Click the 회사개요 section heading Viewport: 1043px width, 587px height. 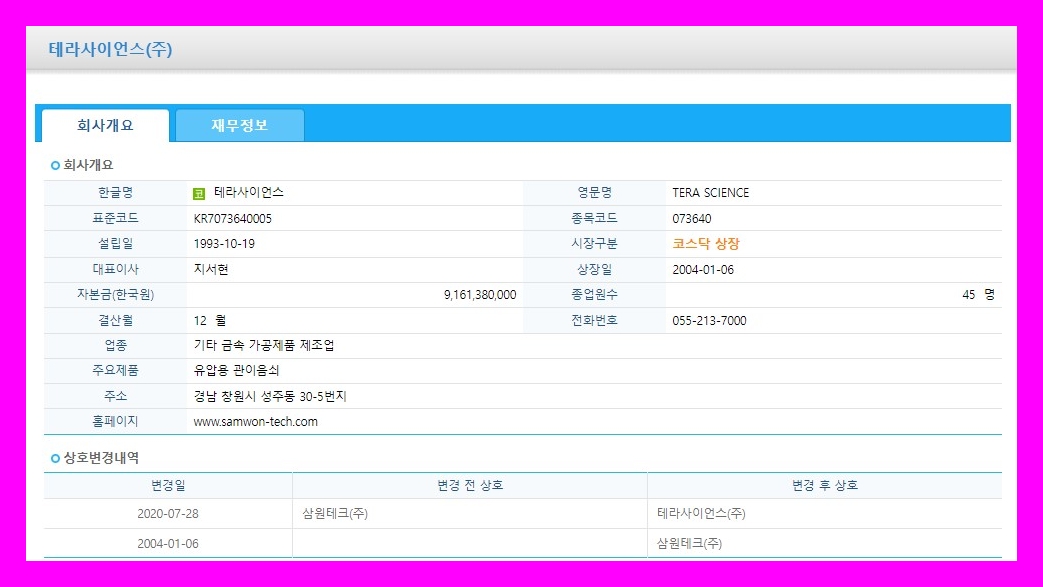coord(88,165)
